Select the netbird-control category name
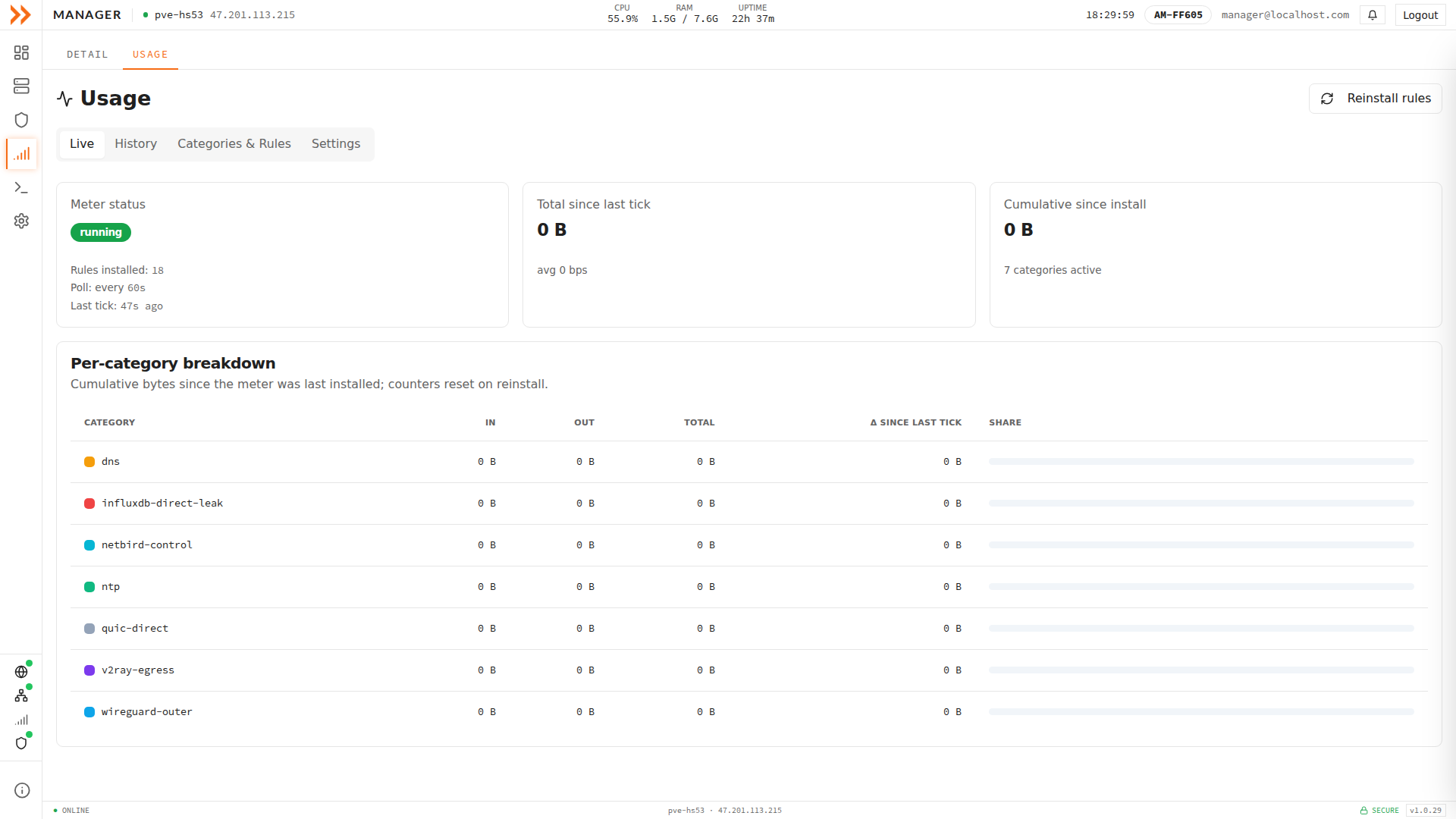1456x819 pixels. 147,545
